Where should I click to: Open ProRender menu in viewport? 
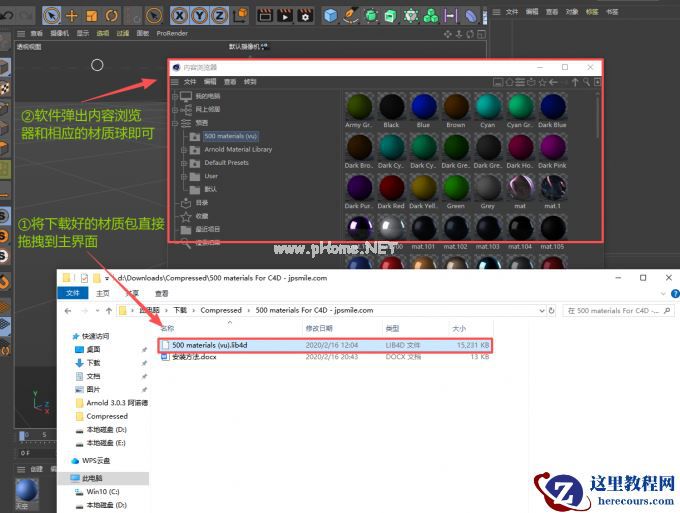[172, 33]
